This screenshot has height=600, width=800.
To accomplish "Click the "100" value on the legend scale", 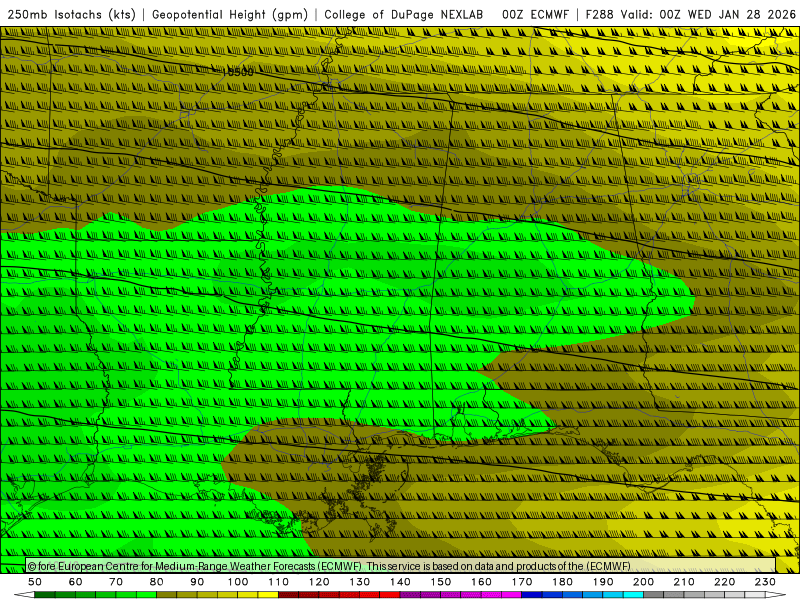I will 238,582.
